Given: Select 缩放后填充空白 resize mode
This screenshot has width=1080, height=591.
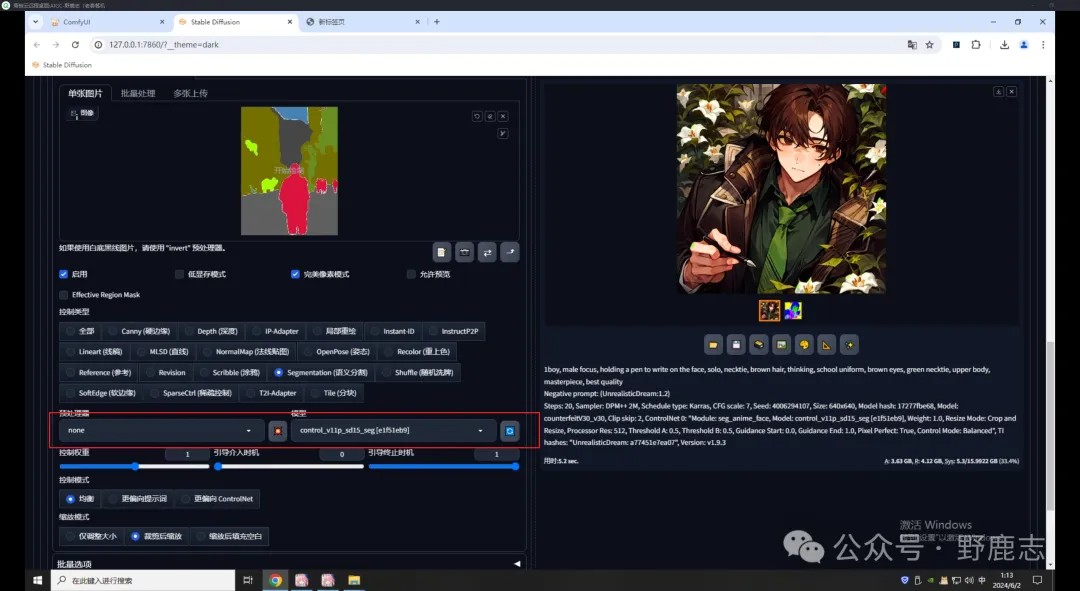Looking at the screenshot, I should [x=228, y=536].
